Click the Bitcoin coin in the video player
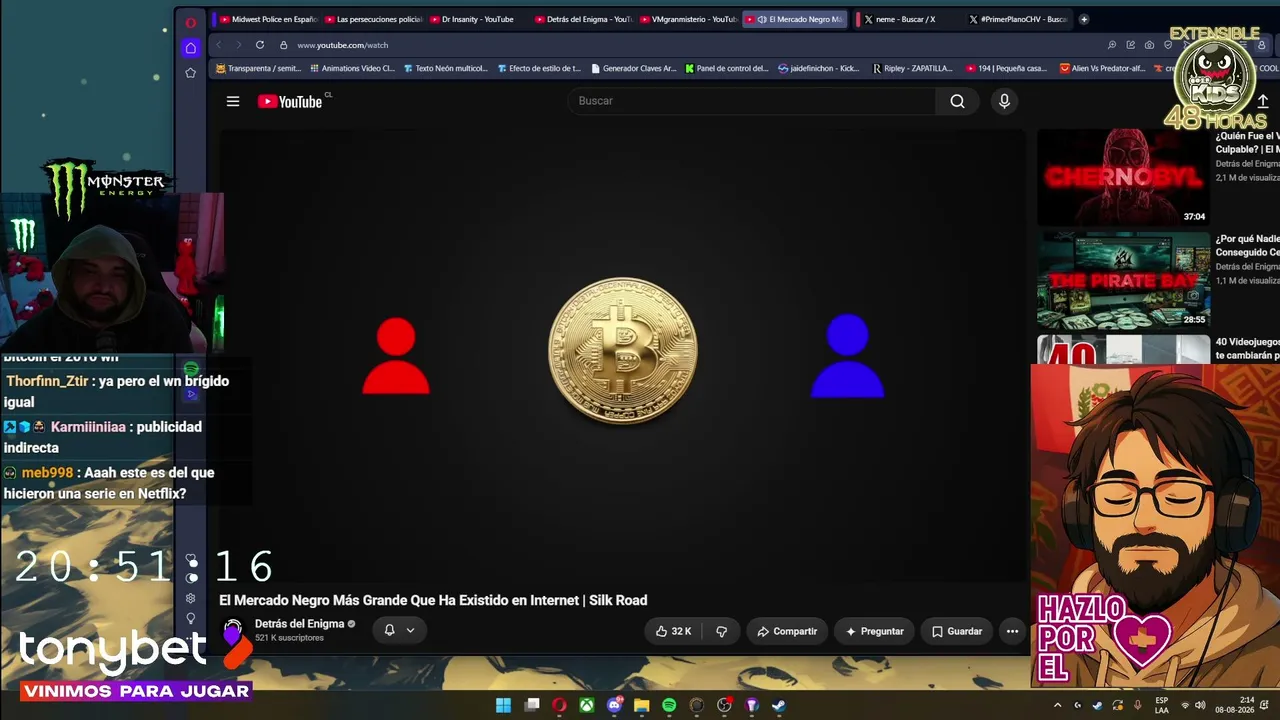This screenshot has height=720, width=1280. (x=622, y=351)
